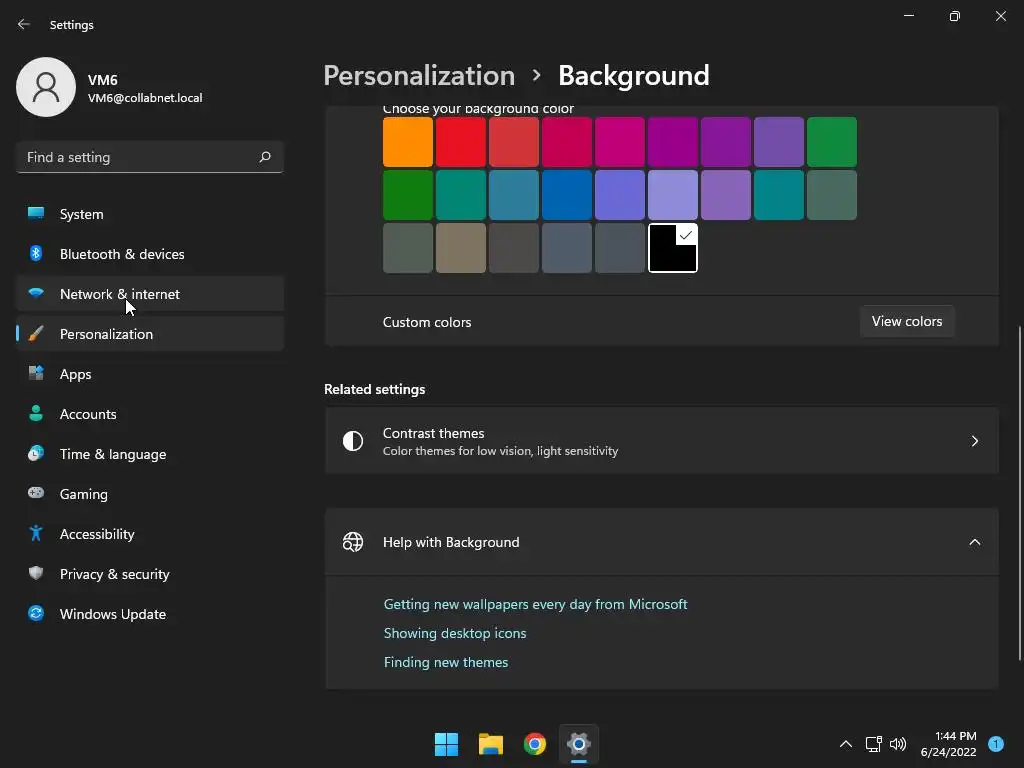1024x768 pixels.
Task: Go to Time & language settings
Action: (112, 454)
